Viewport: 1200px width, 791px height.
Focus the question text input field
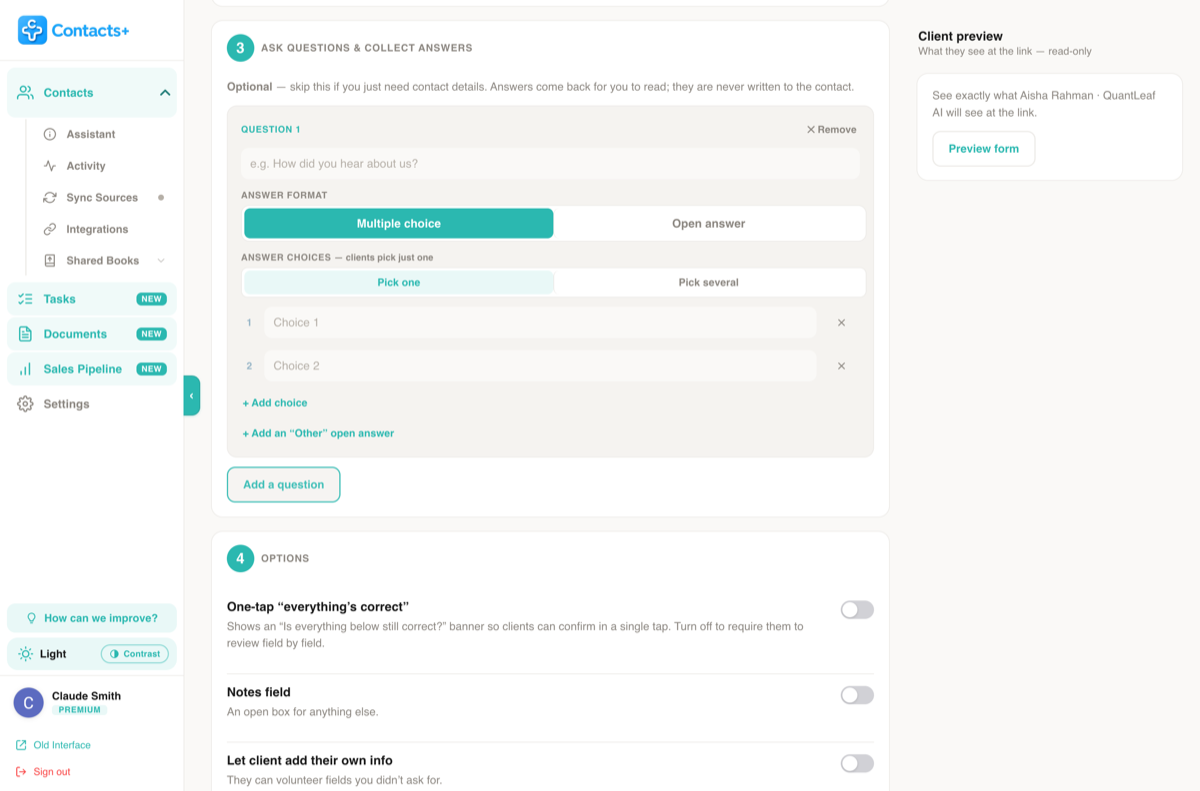[x=550, y=164]
